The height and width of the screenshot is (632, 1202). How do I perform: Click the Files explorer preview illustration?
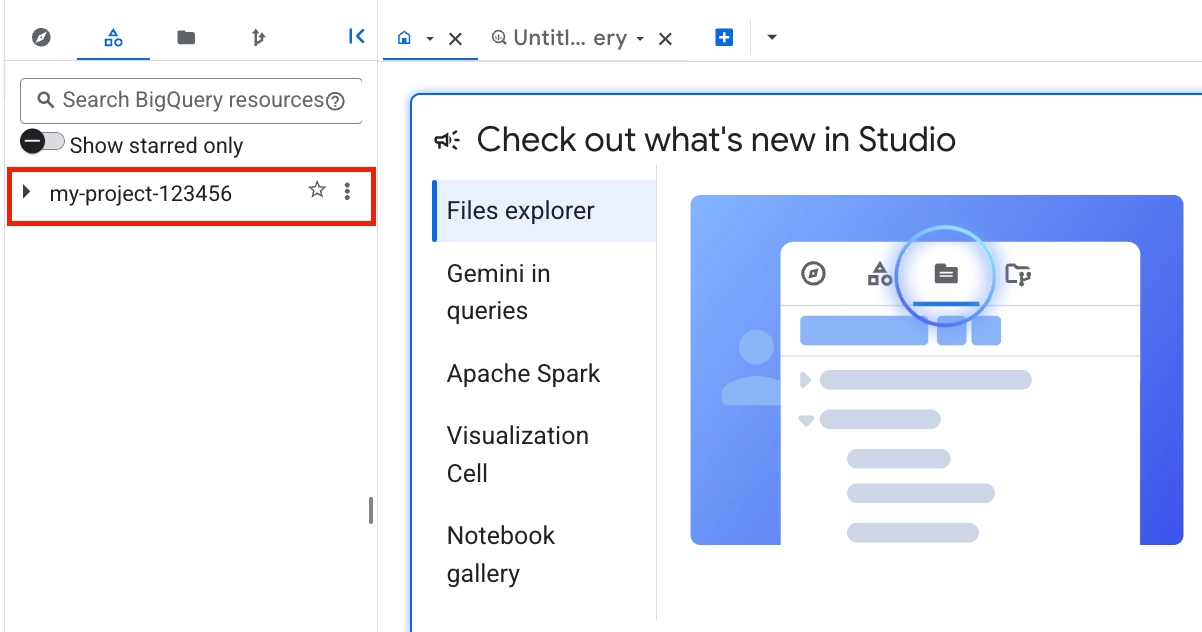pyautogui.click(x=937, y=370)
